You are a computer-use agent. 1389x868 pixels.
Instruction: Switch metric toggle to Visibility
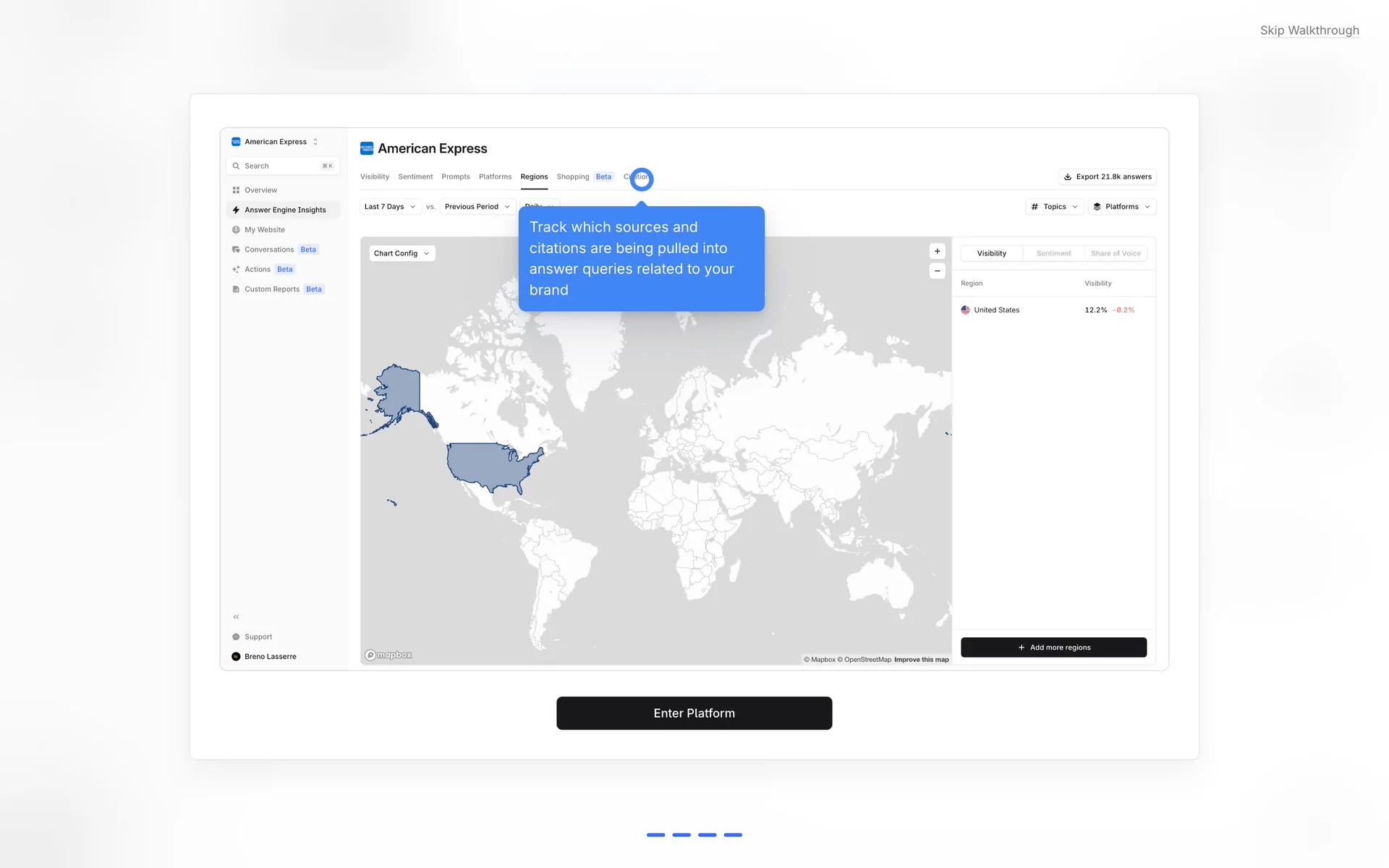coord(991,254)
